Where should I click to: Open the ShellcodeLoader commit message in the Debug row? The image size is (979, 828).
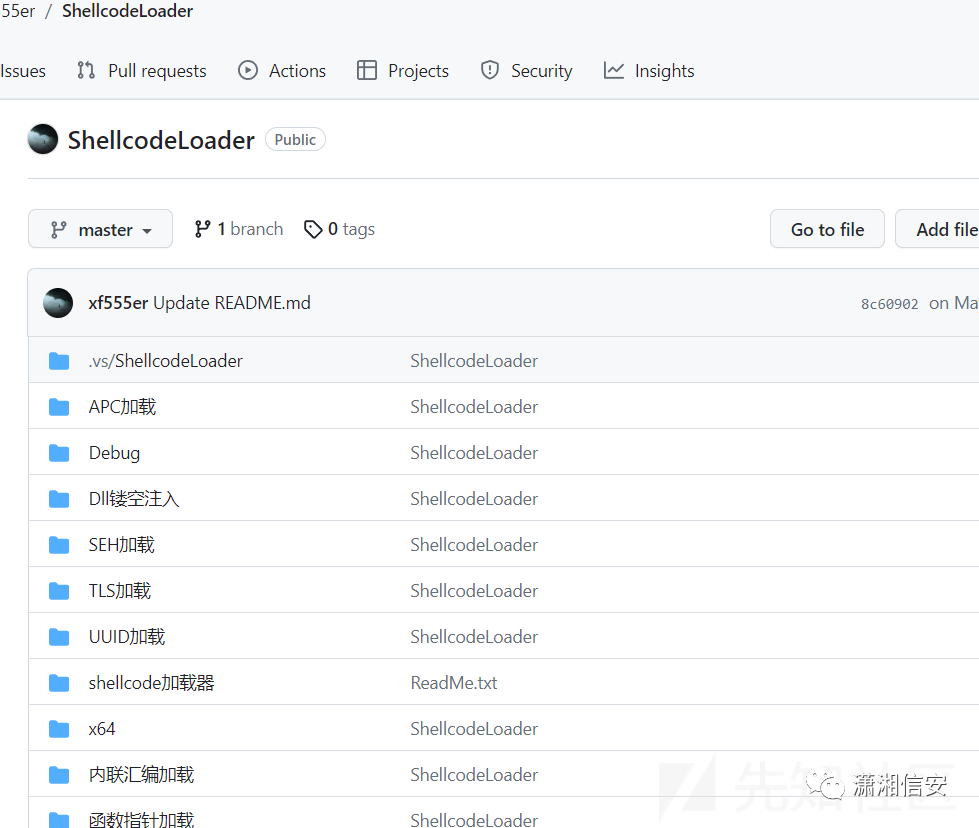coord(474,453)
